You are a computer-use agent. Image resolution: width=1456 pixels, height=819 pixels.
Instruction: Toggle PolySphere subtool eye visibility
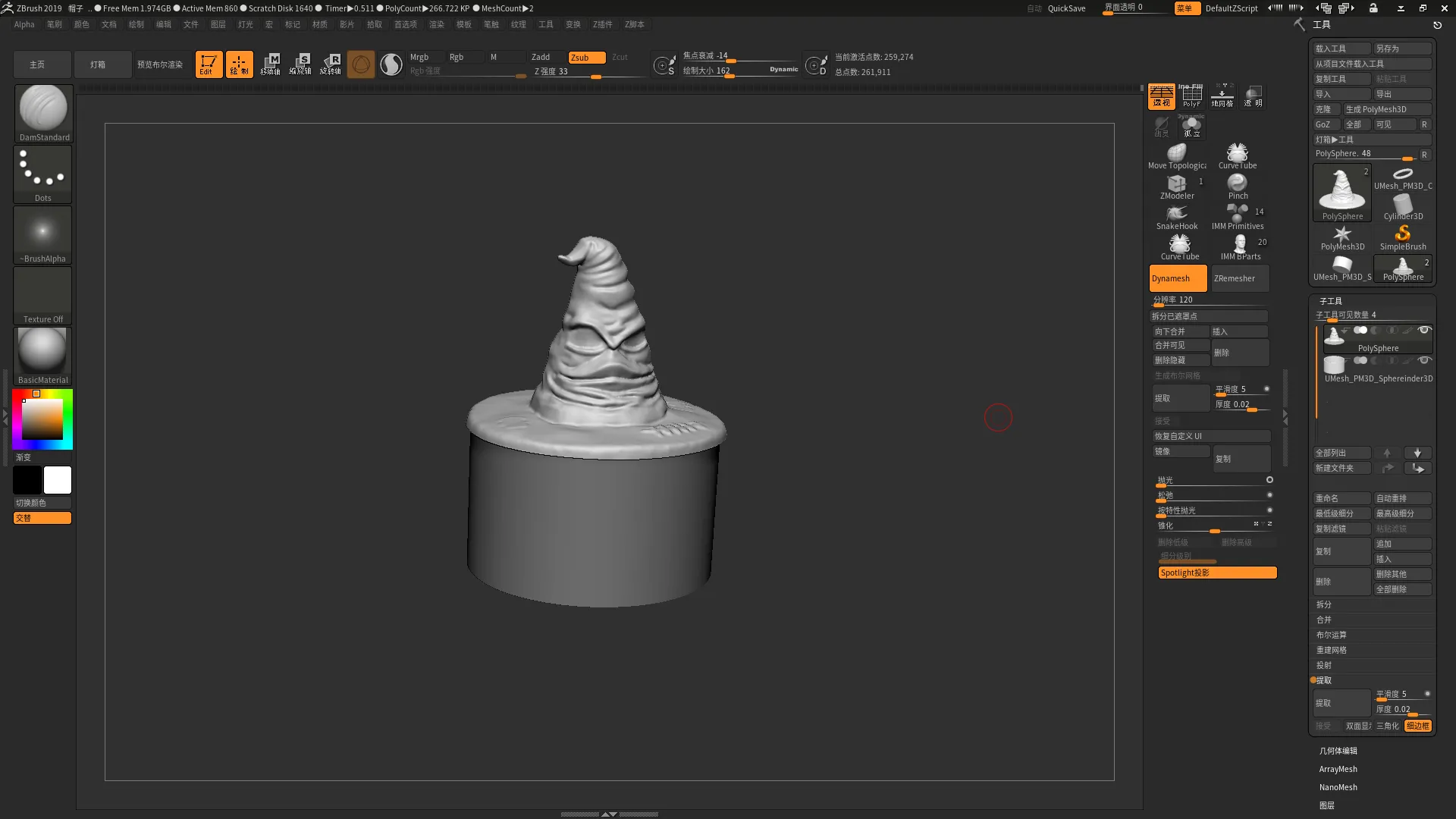1424,331
